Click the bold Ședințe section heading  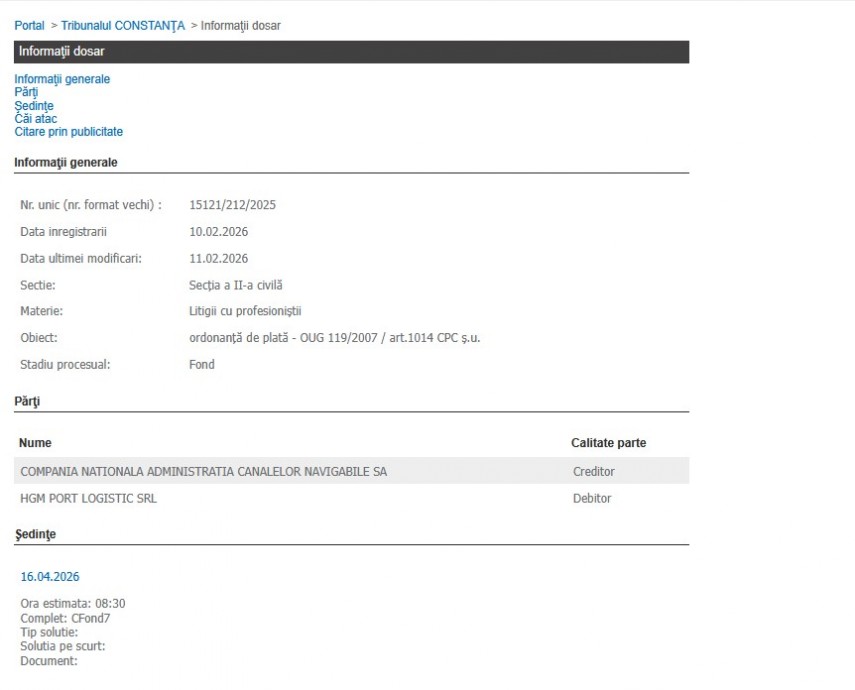35,534
